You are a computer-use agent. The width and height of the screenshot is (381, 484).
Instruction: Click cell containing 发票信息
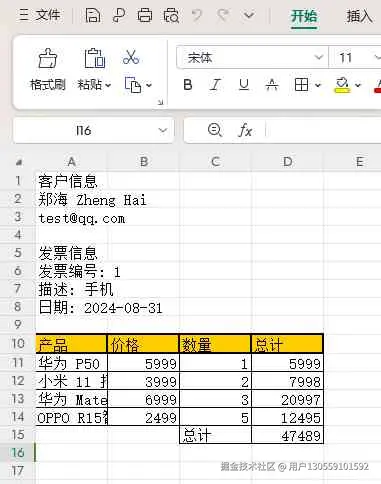[71, 253]
